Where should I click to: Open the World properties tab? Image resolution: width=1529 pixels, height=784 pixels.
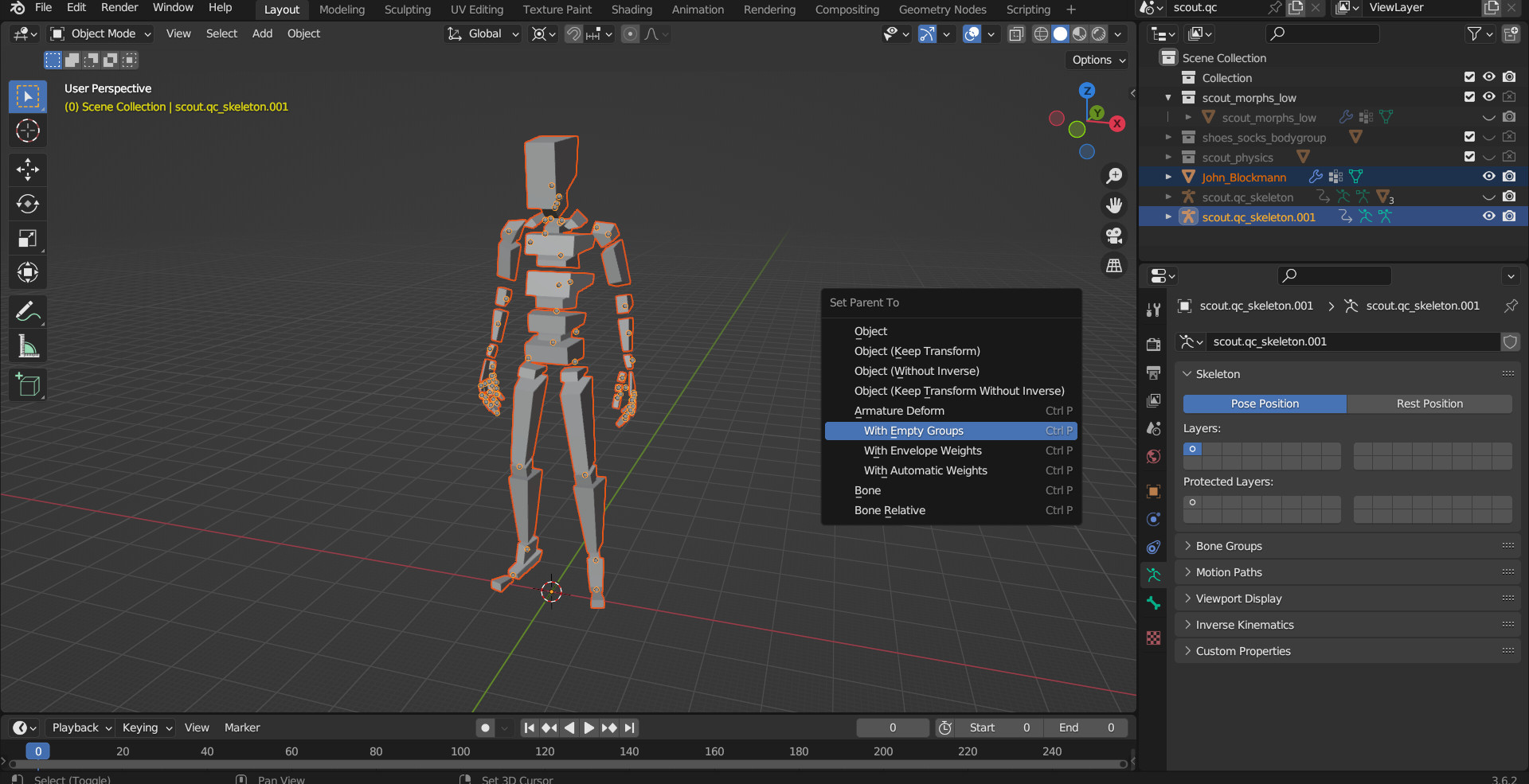click(1153, 457)
